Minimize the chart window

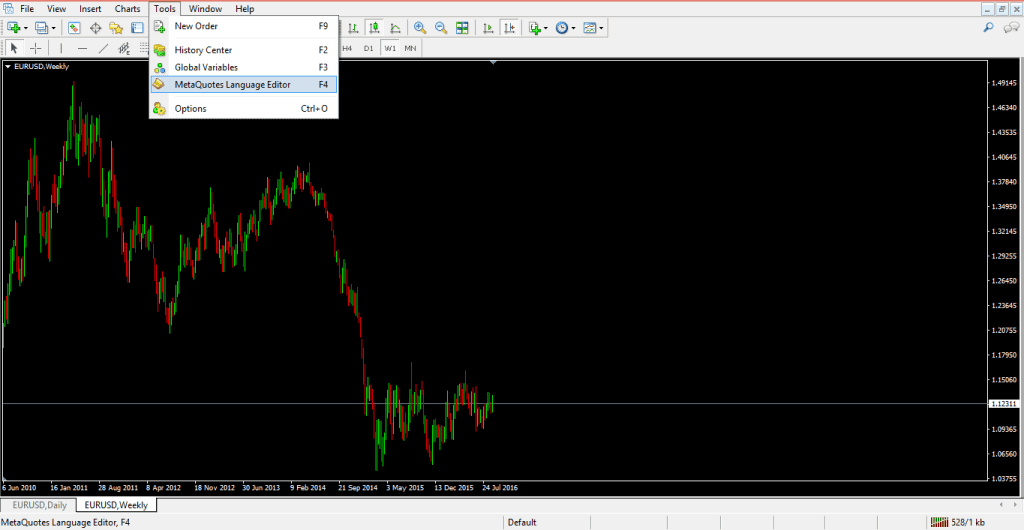pyautogui.click(x=989, y=8)
